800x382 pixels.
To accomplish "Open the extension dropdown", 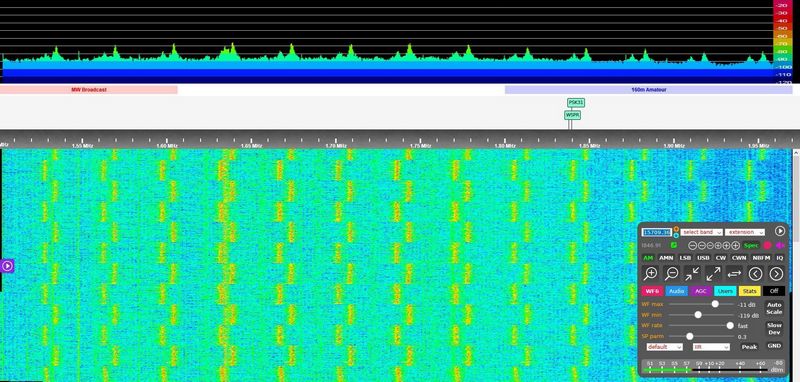I will click(745, 232).
